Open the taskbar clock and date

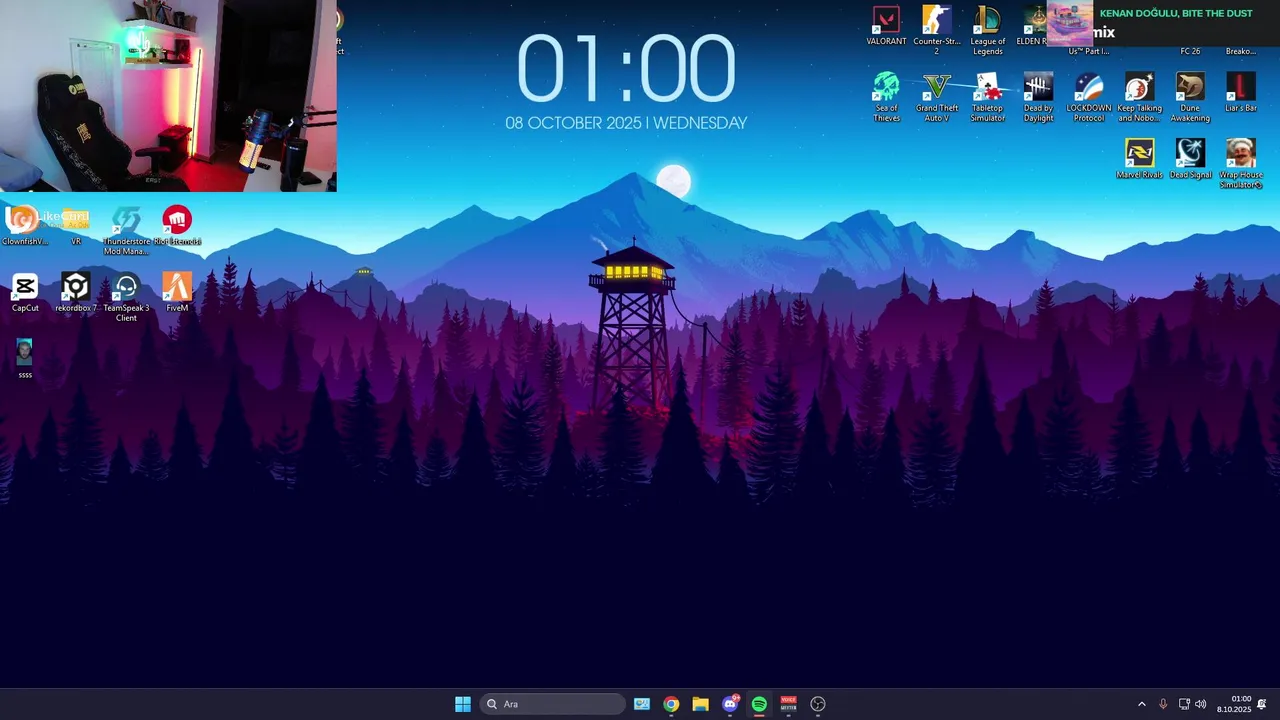[x=1234, y=704]
